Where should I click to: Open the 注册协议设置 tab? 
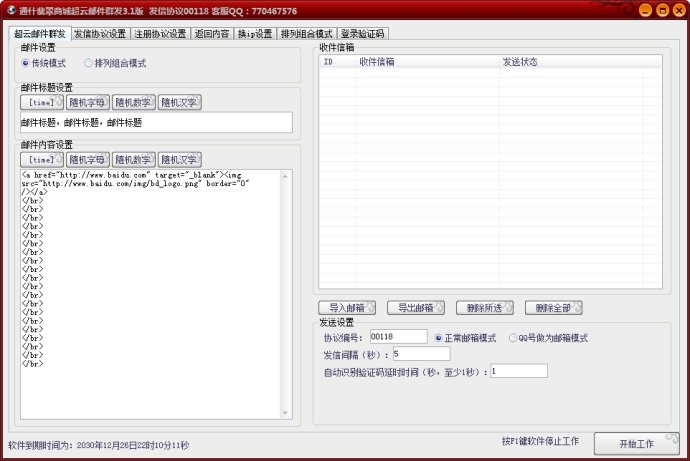click(x=160, y=33)
